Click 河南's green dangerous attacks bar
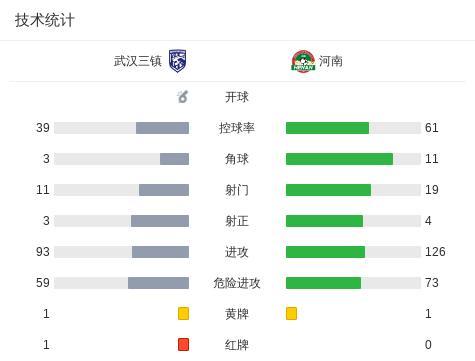The height and width of the screenshot is (361, 475). pyautogui.click(x=323, y=283)
